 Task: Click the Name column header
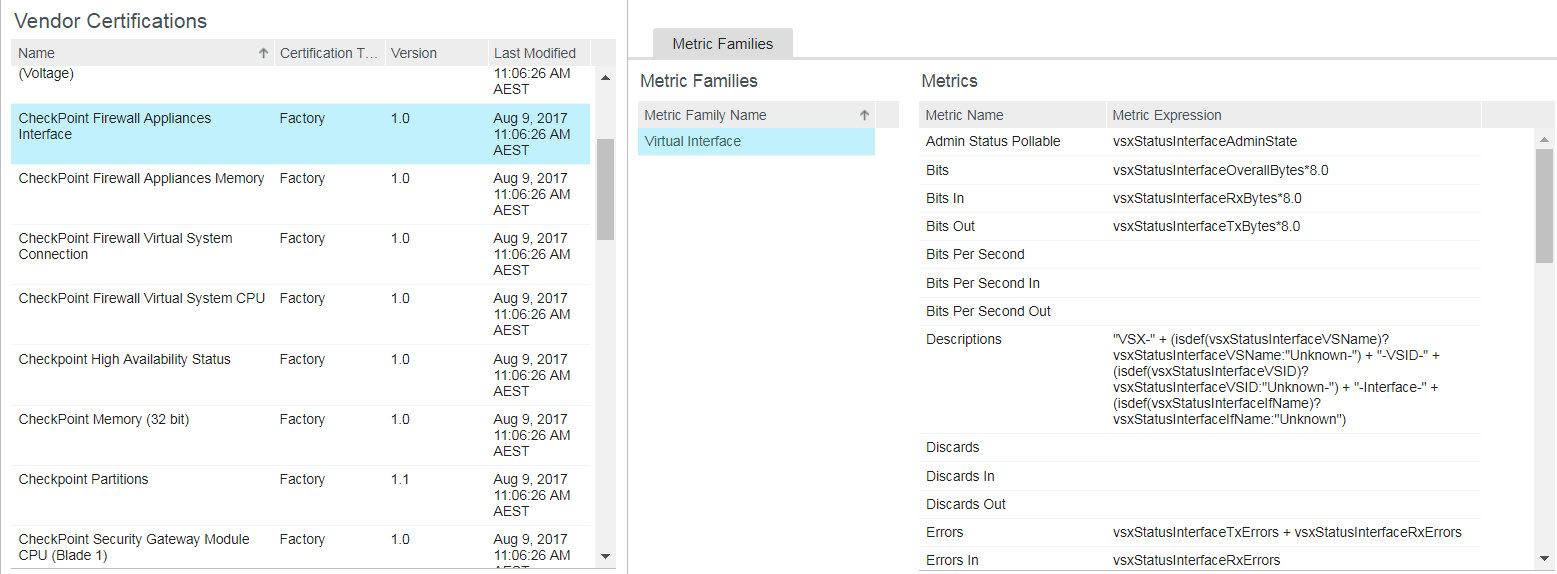[x=142, y=53]
